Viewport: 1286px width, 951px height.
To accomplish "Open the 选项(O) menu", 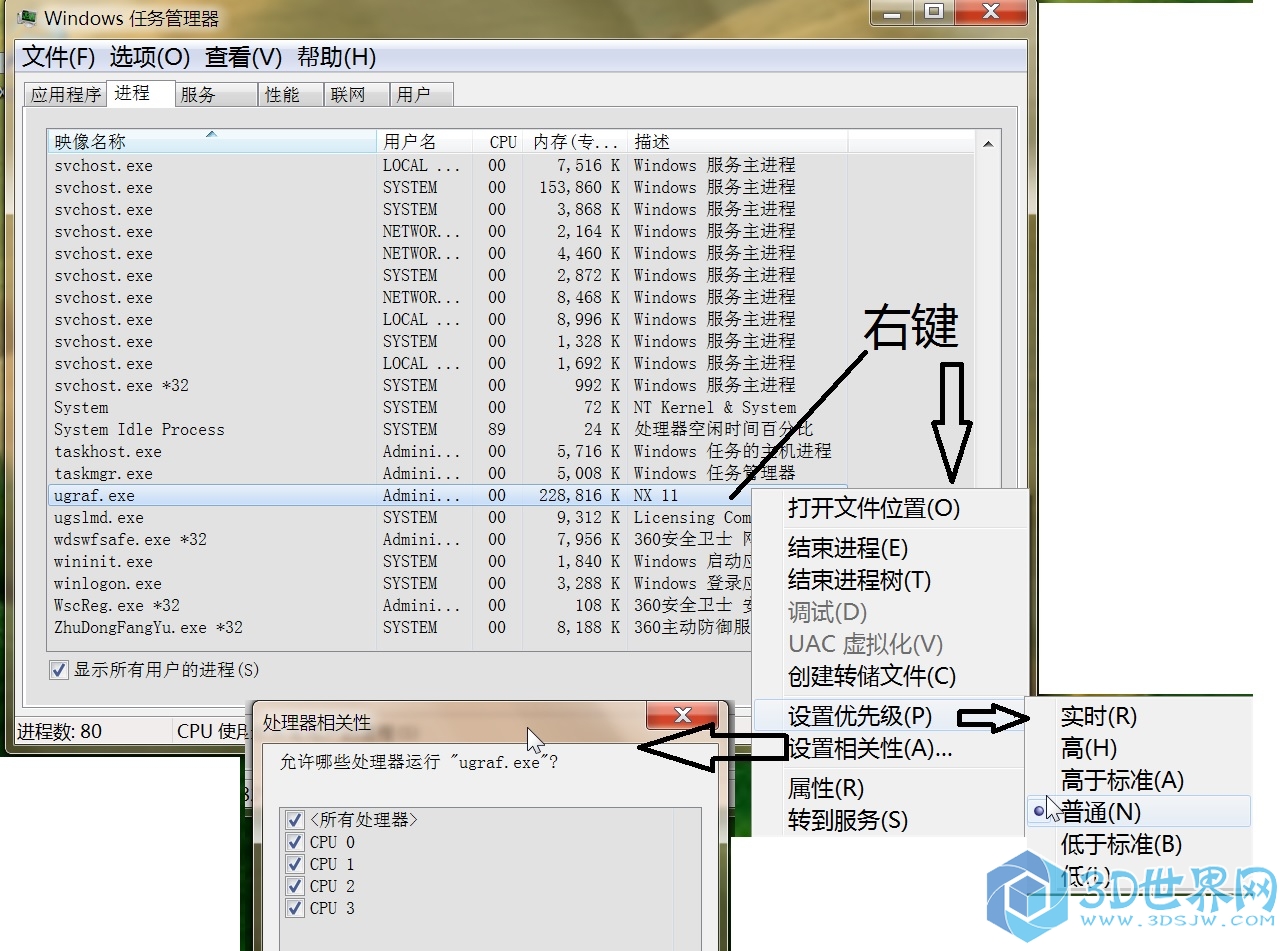I will coord(150,57).
